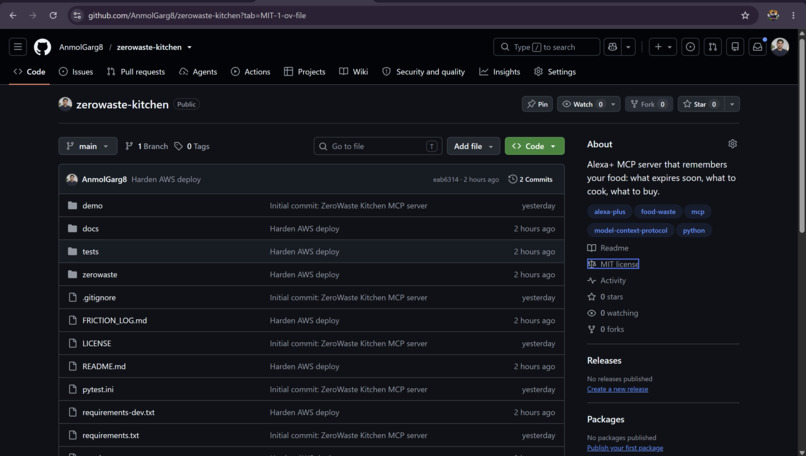Switch to the Actions tab
Viewport: 806px width, 456px height.
pyautogui.click(x=250, y=71)
